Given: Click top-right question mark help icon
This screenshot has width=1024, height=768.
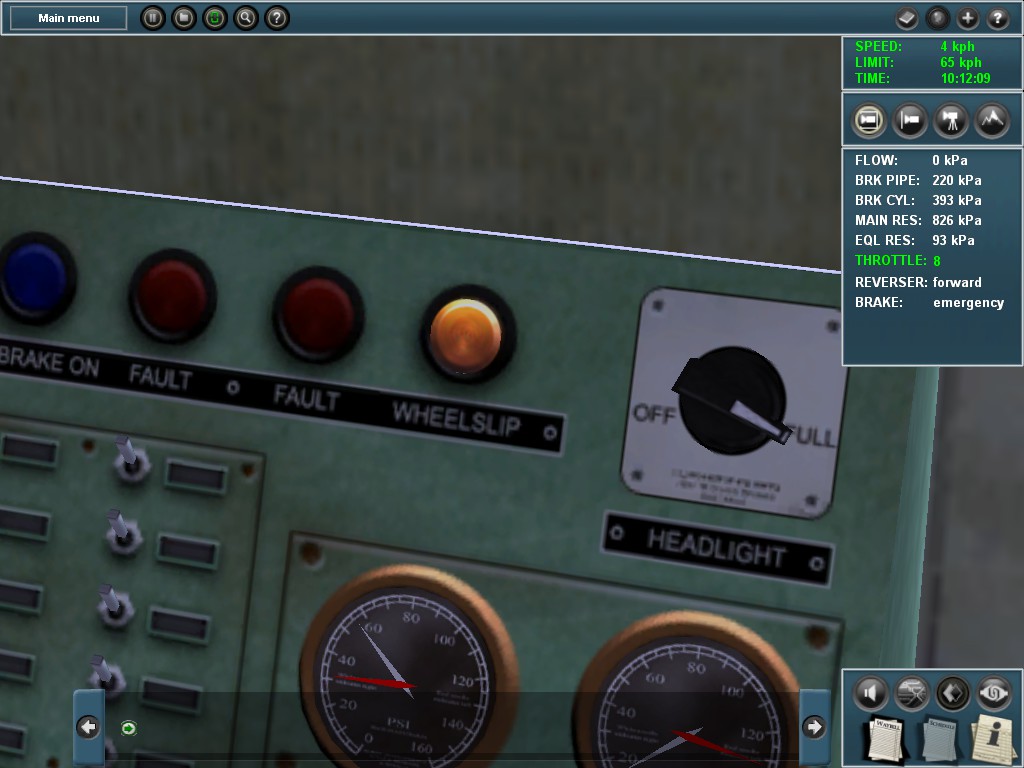Looking at the screenshot, I should coord(997,18).
